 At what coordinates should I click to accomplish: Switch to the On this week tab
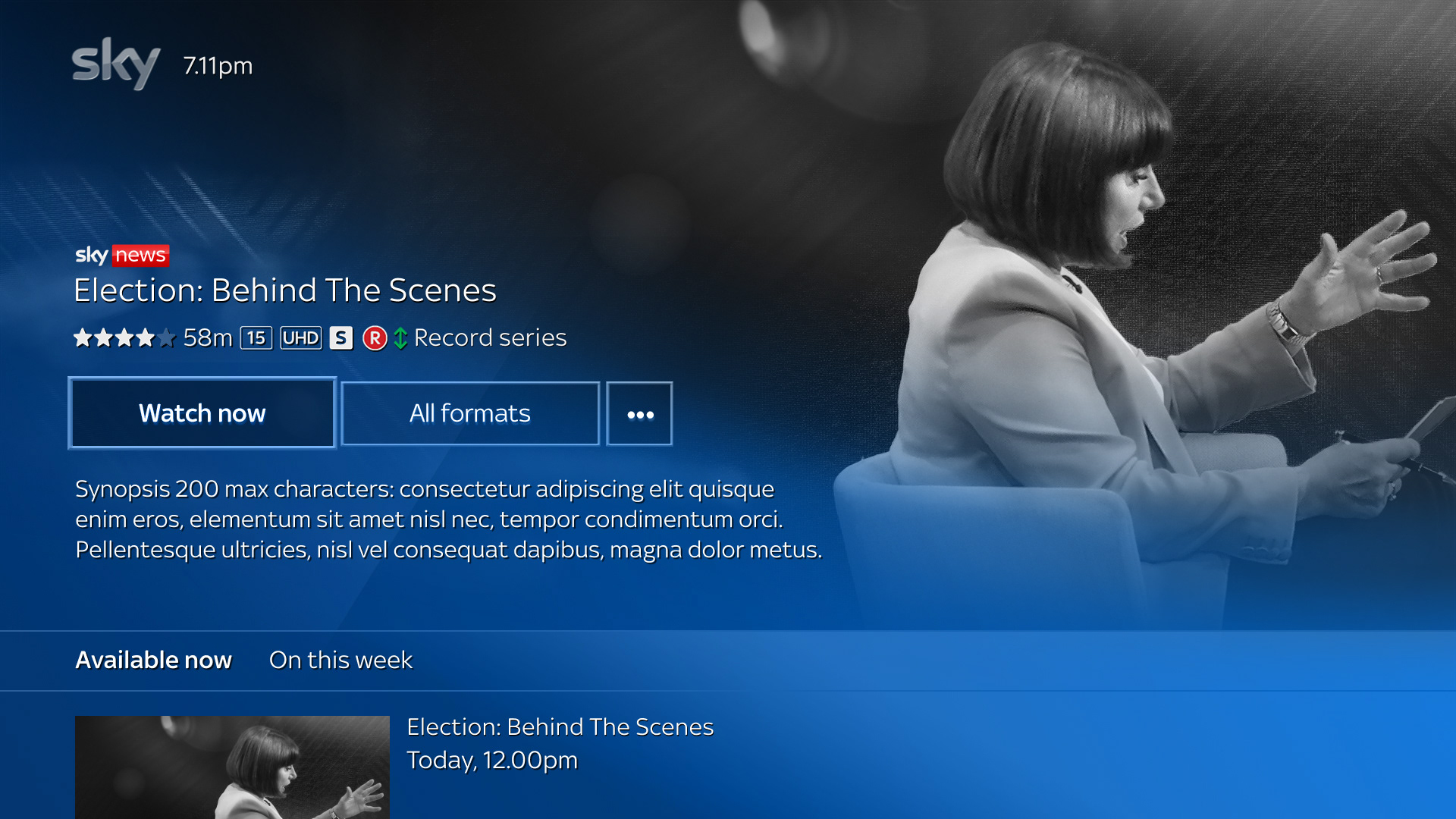click(340, 660)
